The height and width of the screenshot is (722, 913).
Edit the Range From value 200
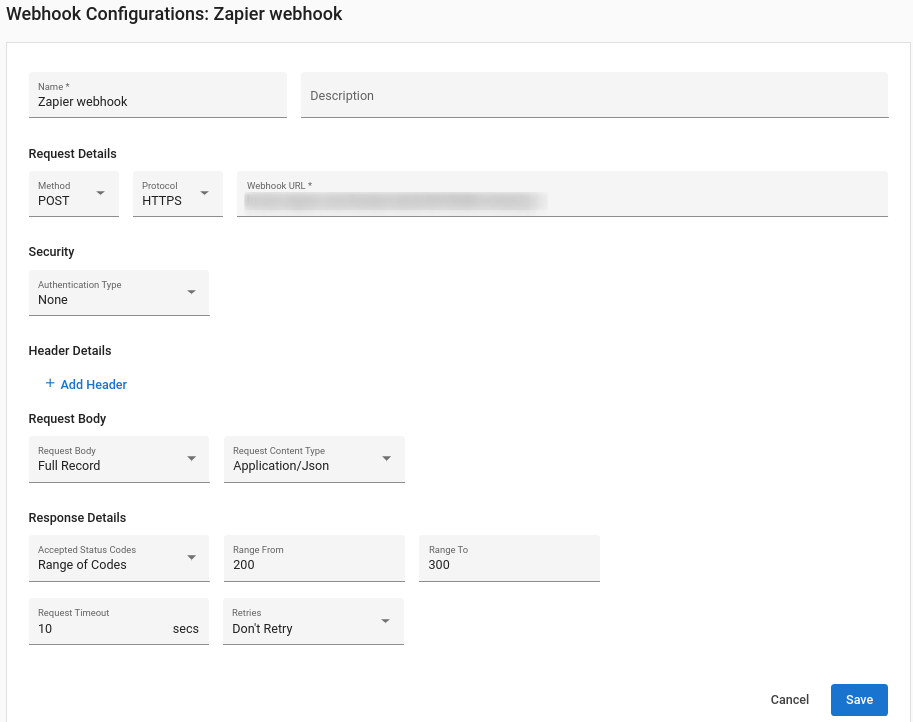314,558
